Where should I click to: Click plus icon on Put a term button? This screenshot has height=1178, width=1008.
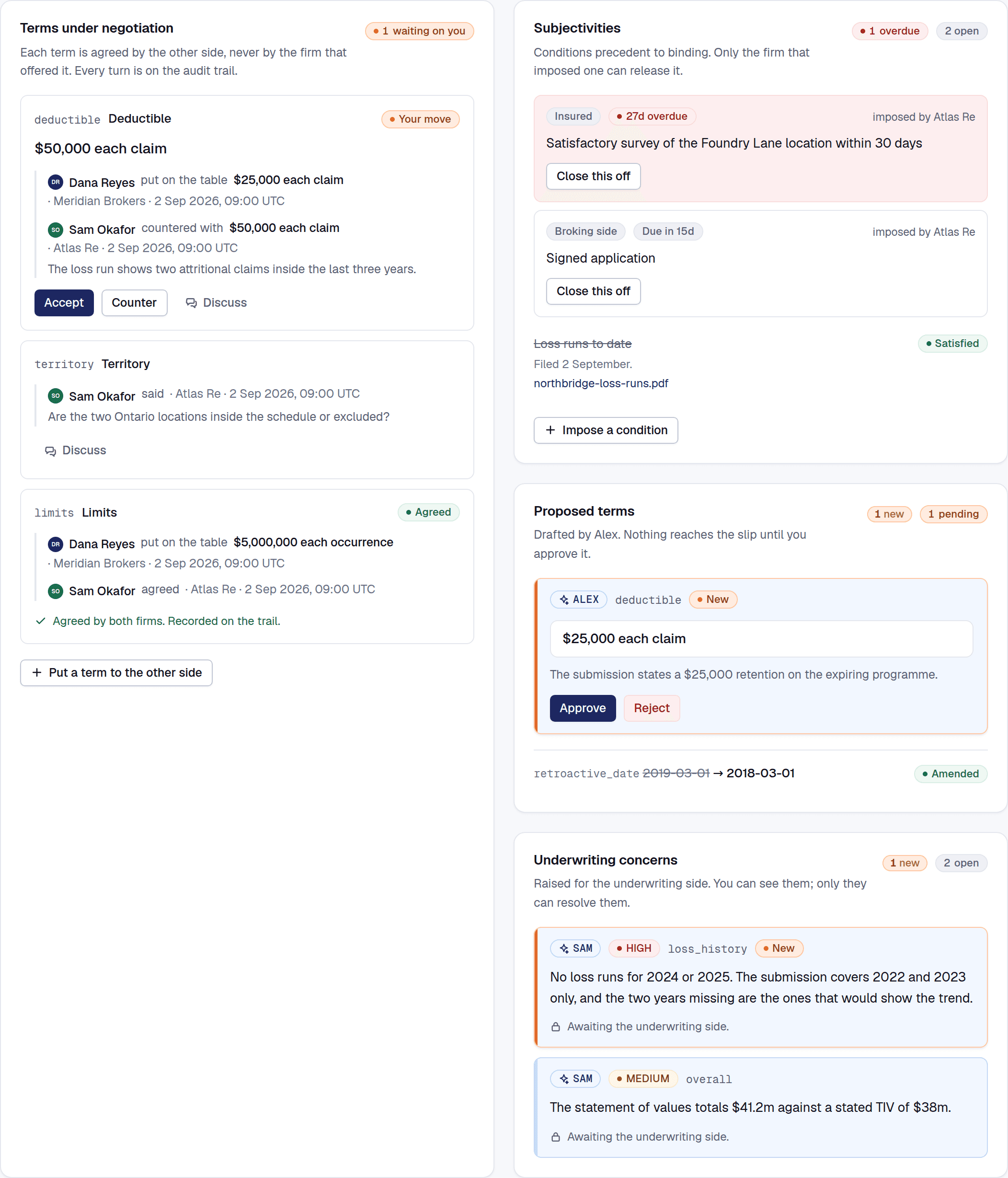click(x=37, y=672)
